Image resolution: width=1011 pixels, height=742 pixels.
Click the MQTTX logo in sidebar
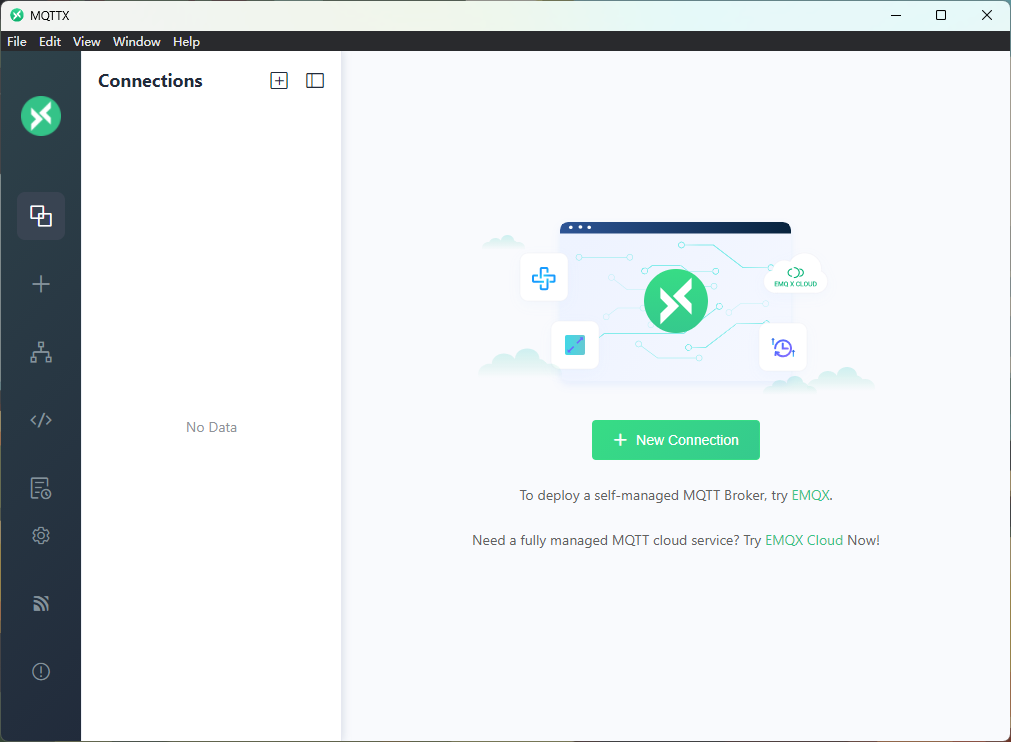click(41, 116)
